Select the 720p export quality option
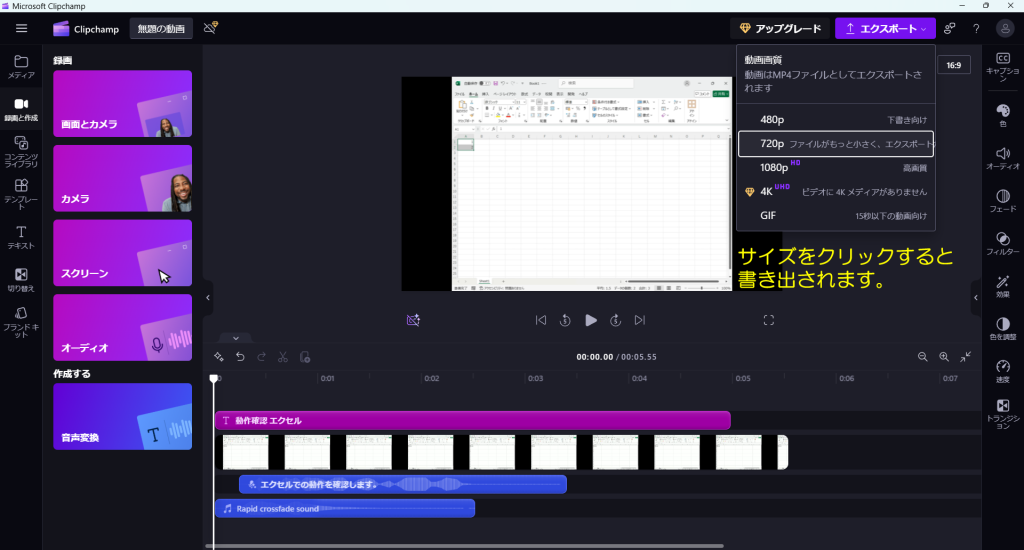Viewport: 1024px width, 550px height. point(835,144)
